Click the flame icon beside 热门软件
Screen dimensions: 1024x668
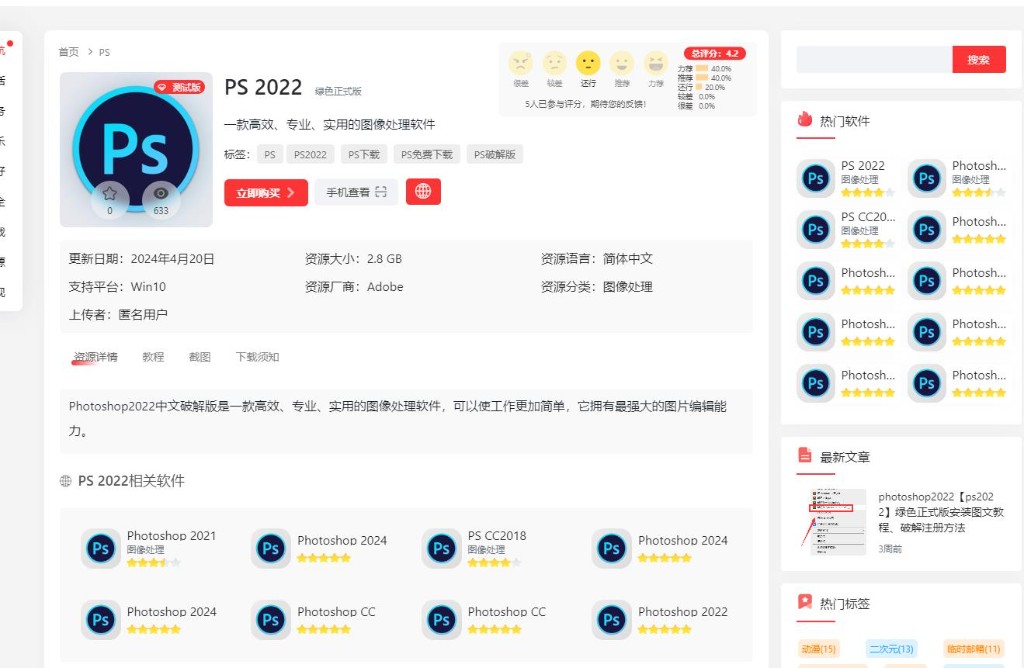[805, 119]
